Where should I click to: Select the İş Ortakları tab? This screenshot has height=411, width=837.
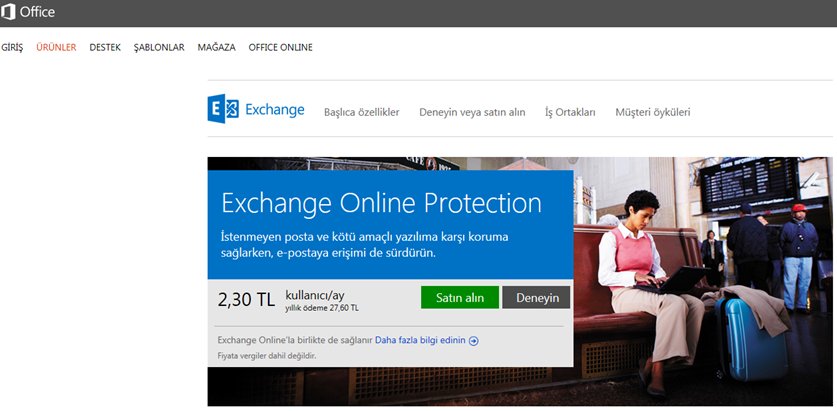pyautogui.click(x=570, y=113)
